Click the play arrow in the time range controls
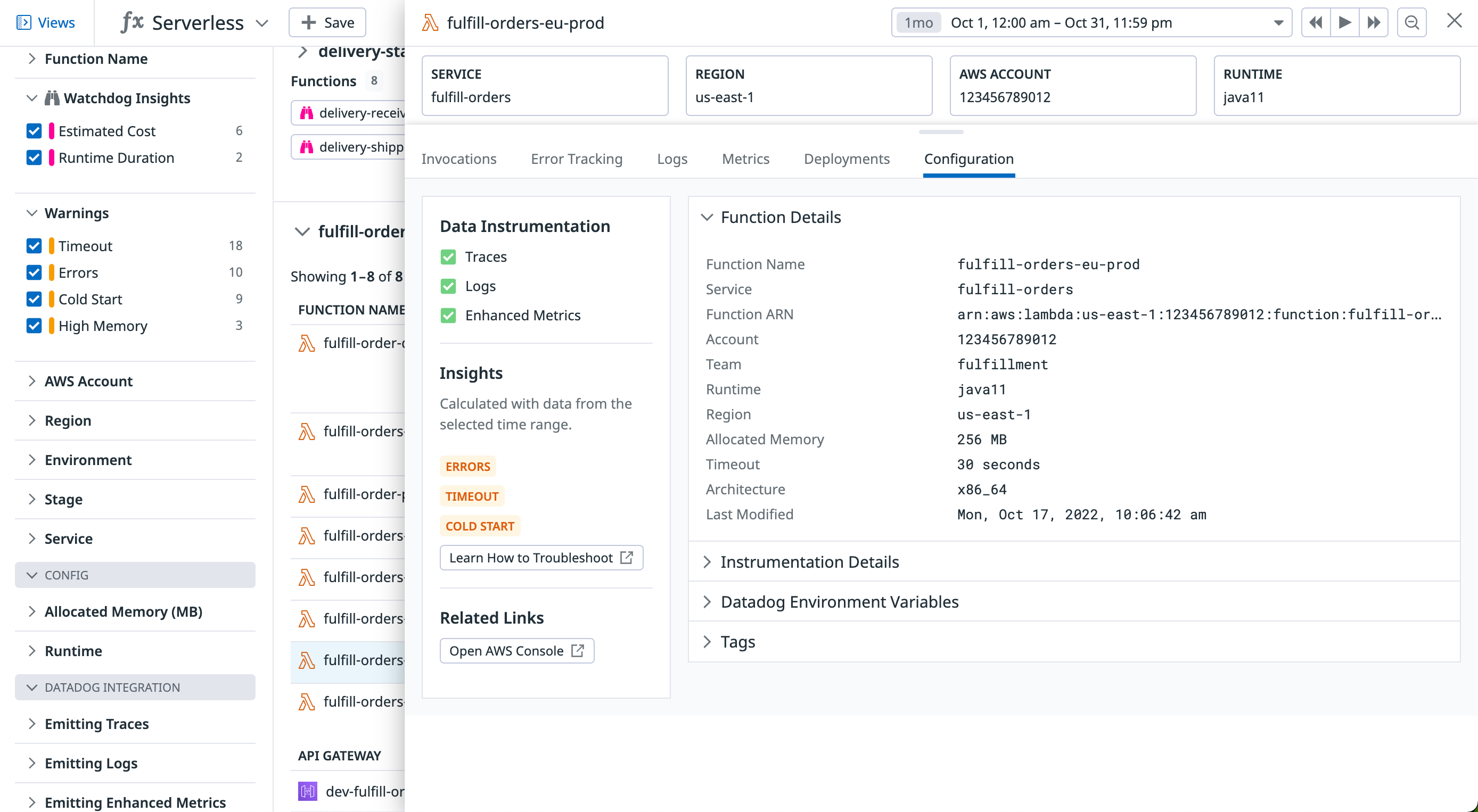Screen dimensions: 1478x812 1345,22
